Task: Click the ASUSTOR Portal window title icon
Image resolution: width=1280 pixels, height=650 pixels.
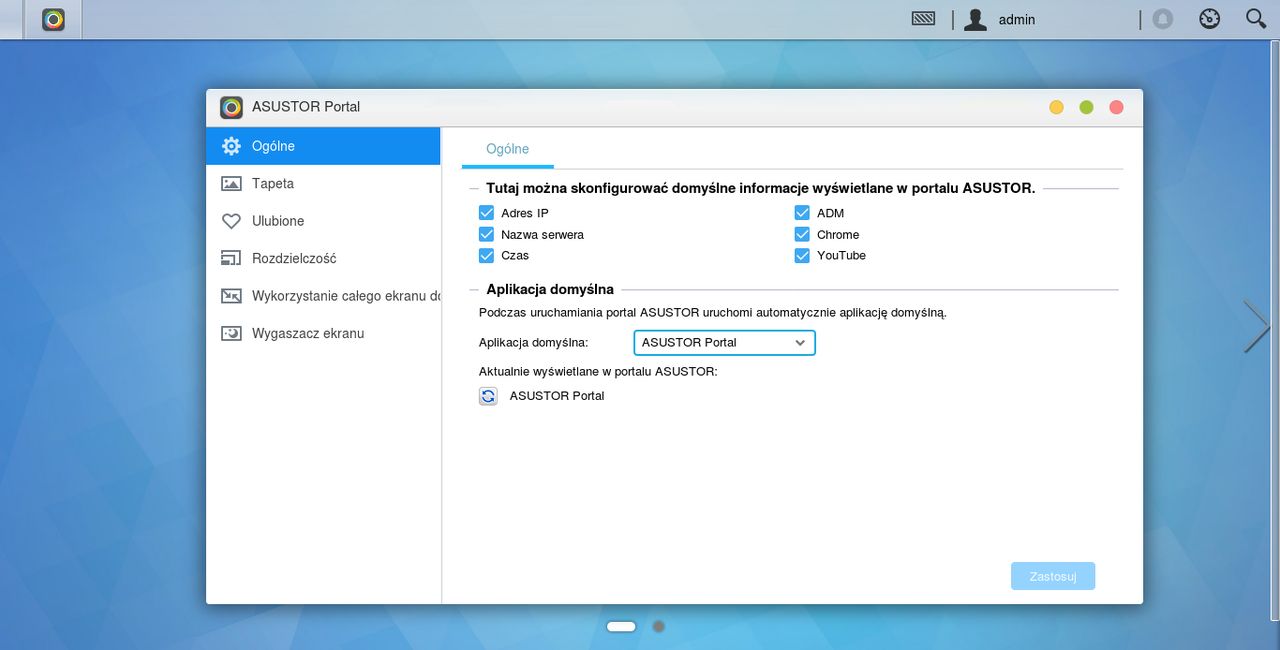Action: pos(231,107)
